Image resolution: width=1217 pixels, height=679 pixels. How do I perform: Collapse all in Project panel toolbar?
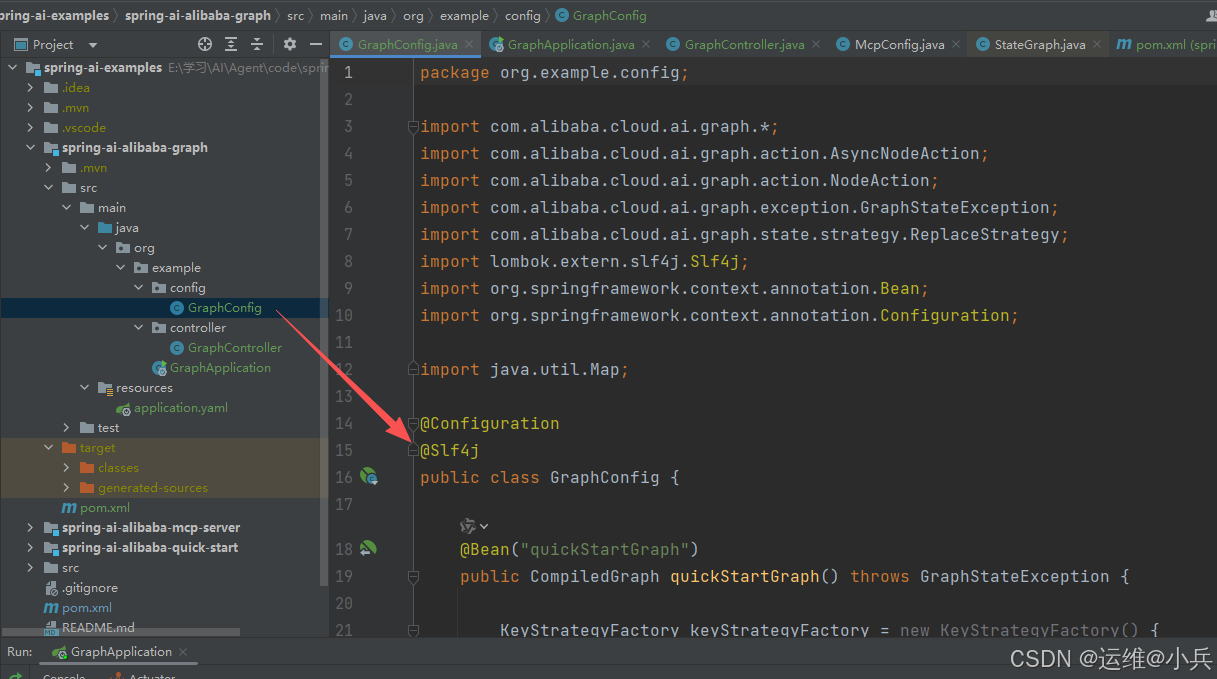pos(257,44)
